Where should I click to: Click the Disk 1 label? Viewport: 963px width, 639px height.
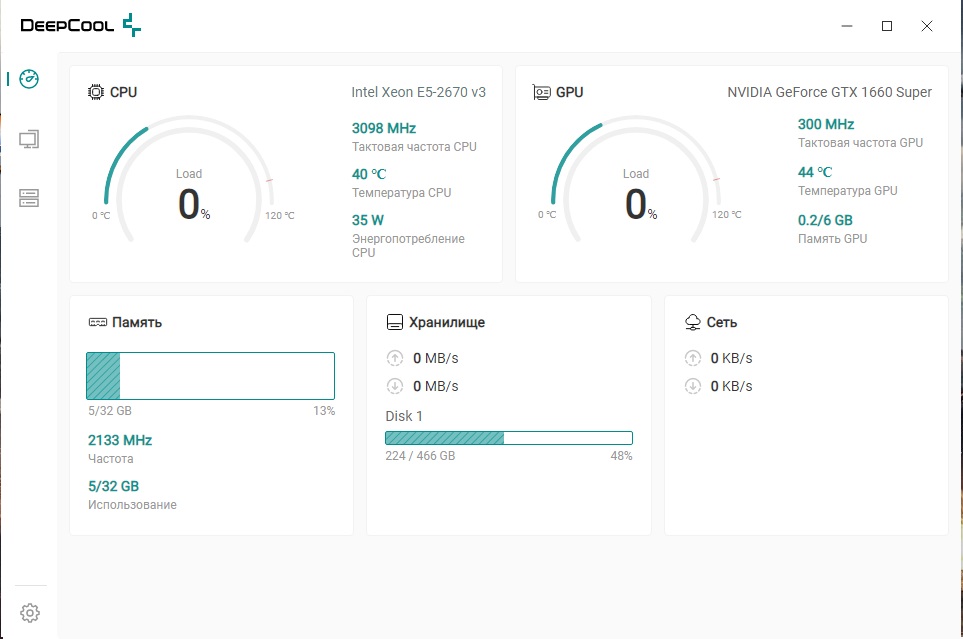coord(404,416)
